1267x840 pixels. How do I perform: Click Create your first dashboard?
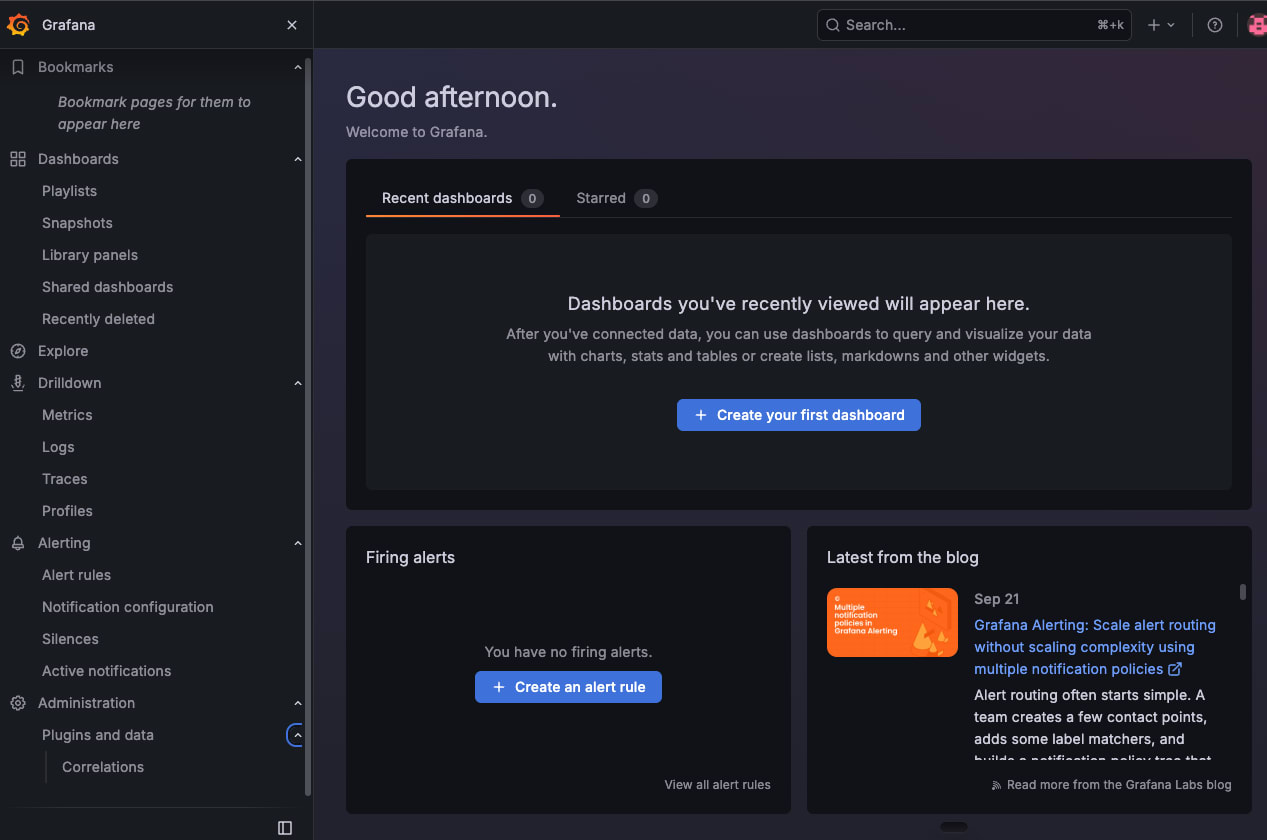[x=798, y=415]
